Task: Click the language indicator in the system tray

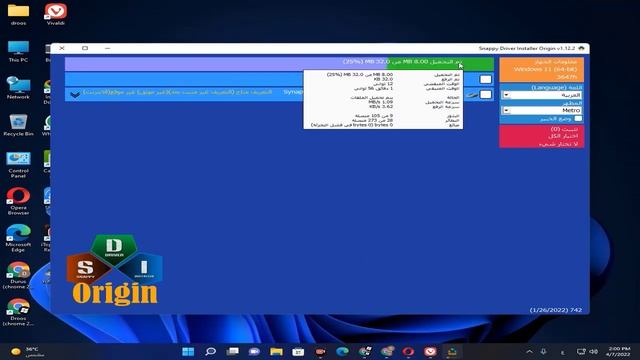Action: 563,352
